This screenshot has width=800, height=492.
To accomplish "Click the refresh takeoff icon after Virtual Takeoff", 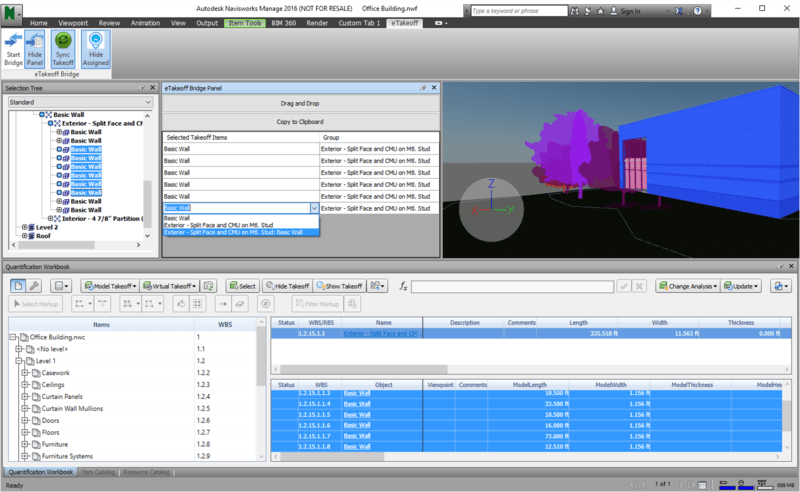I will [208, 286].
